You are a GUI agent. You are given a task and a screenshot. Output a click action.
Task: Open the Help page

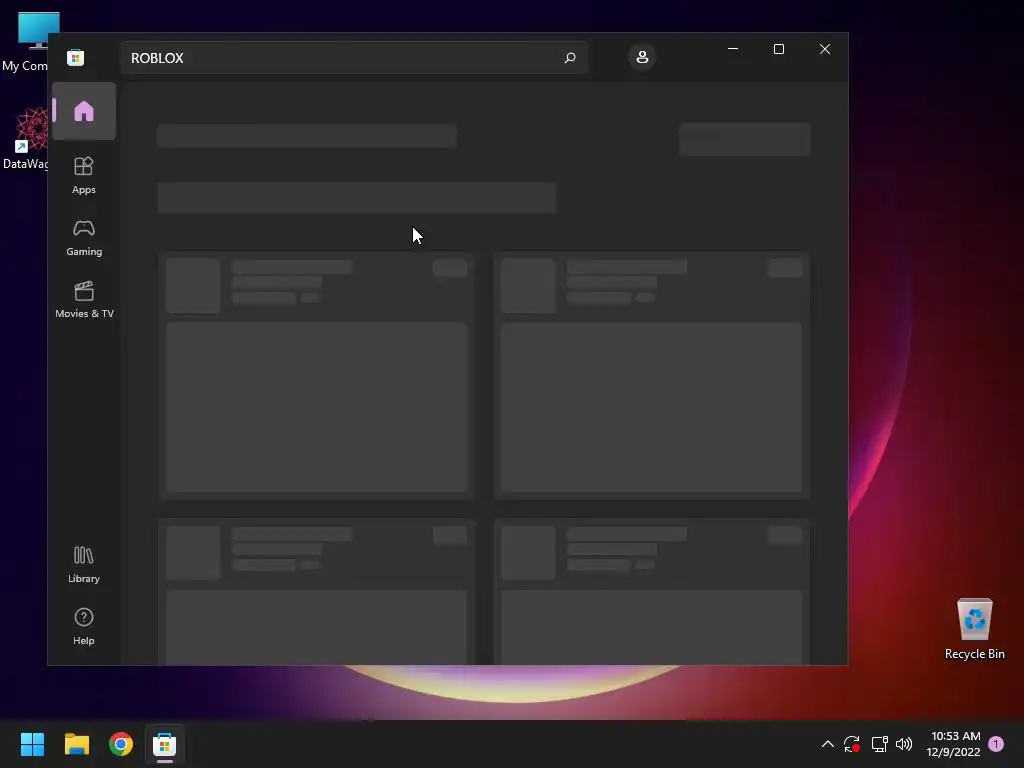84,627
